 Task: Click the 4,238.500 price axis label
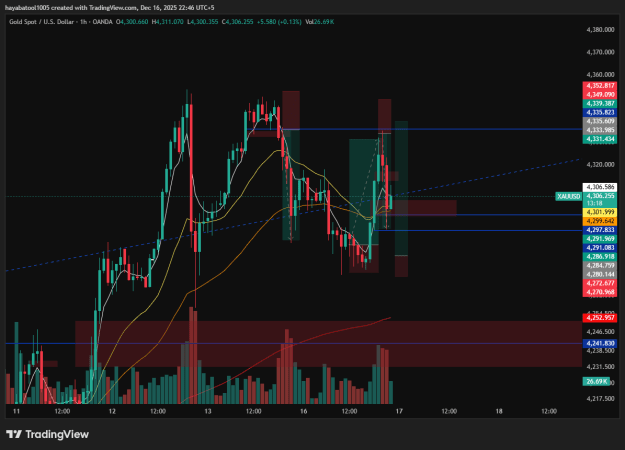coord(600,350)
